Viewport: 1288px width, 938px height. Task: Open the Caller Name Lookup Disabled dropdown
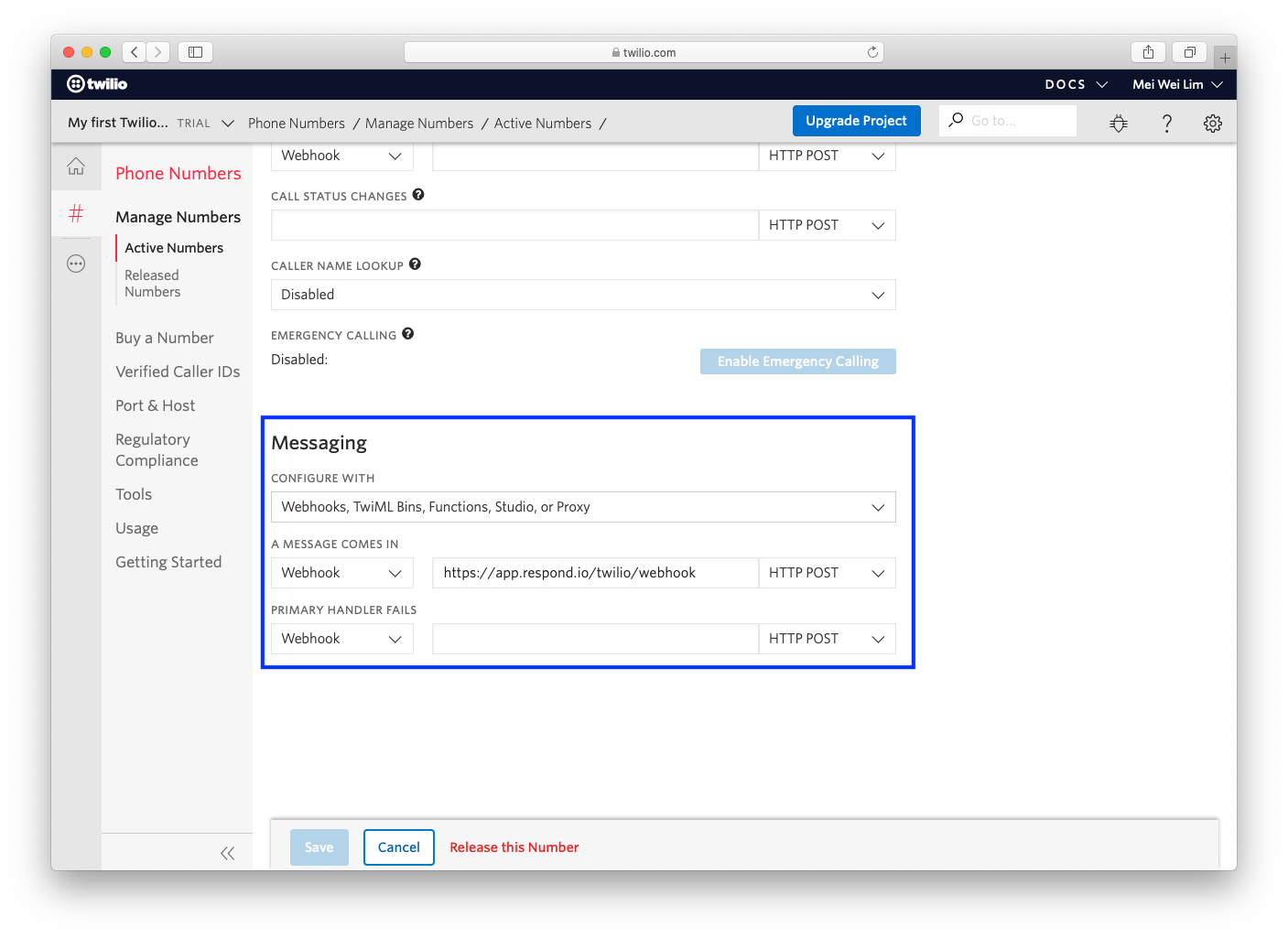pyautogui.click(x=583, y=294)
